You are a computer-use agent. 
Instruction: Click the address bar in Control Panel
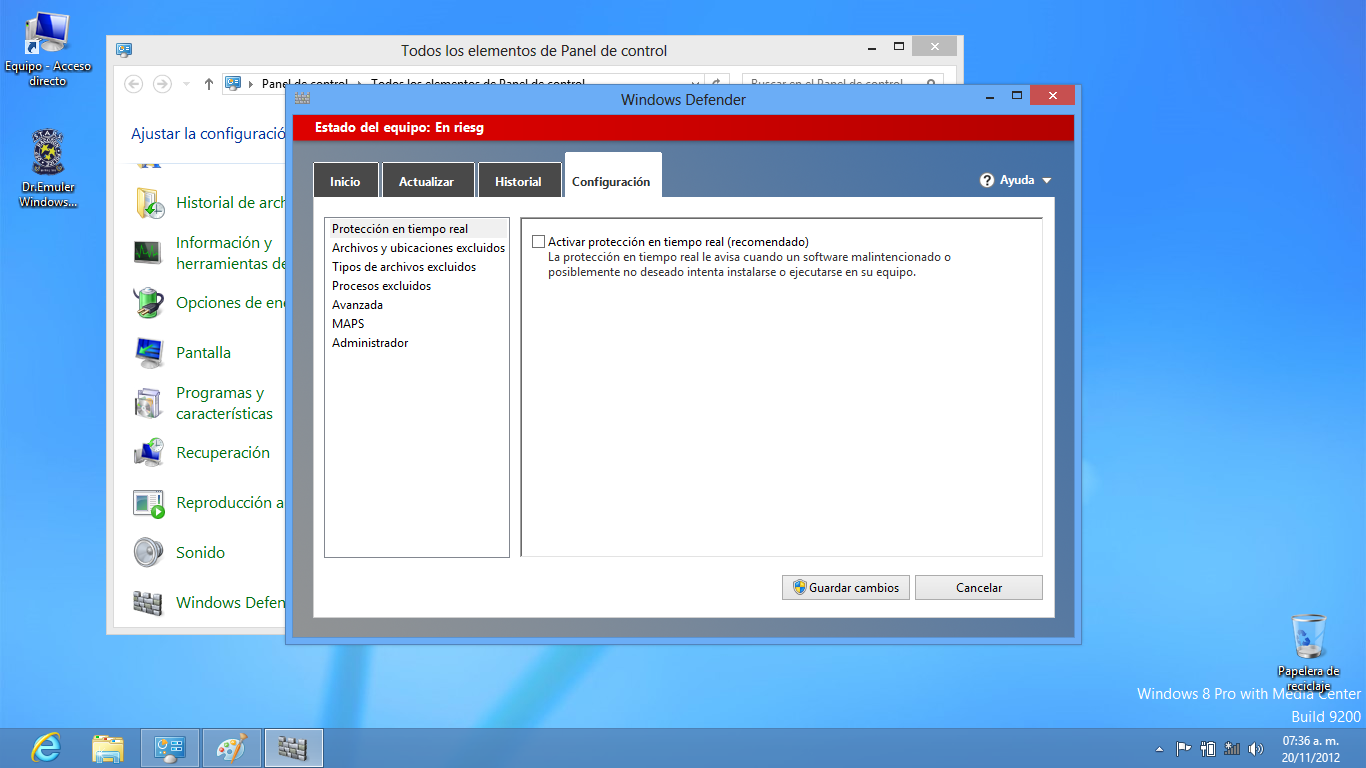click(x=463, y=84)
